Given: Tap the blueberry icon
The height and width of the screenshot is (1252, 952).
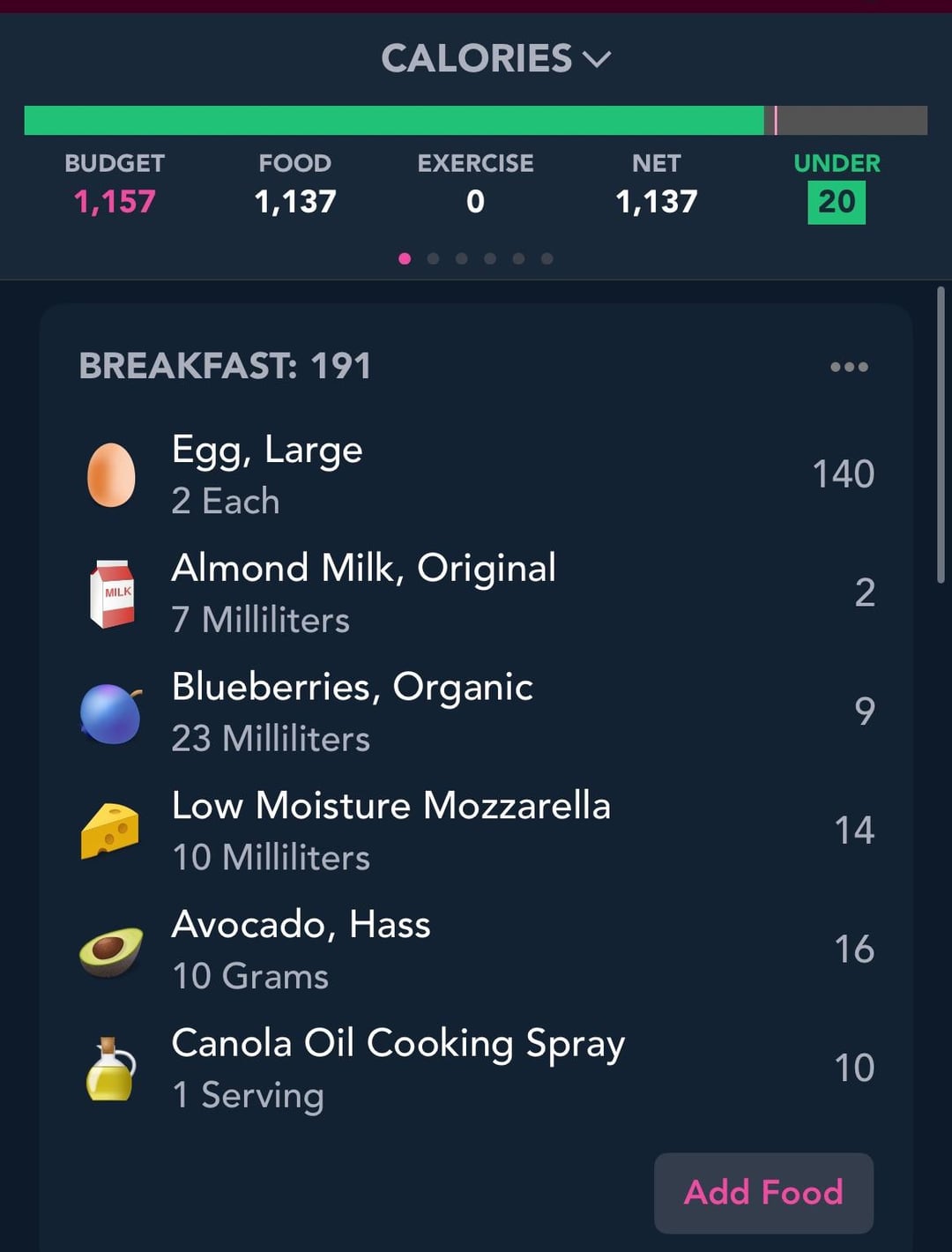Looking at the screenshot, I should click(x=111, y=712).
